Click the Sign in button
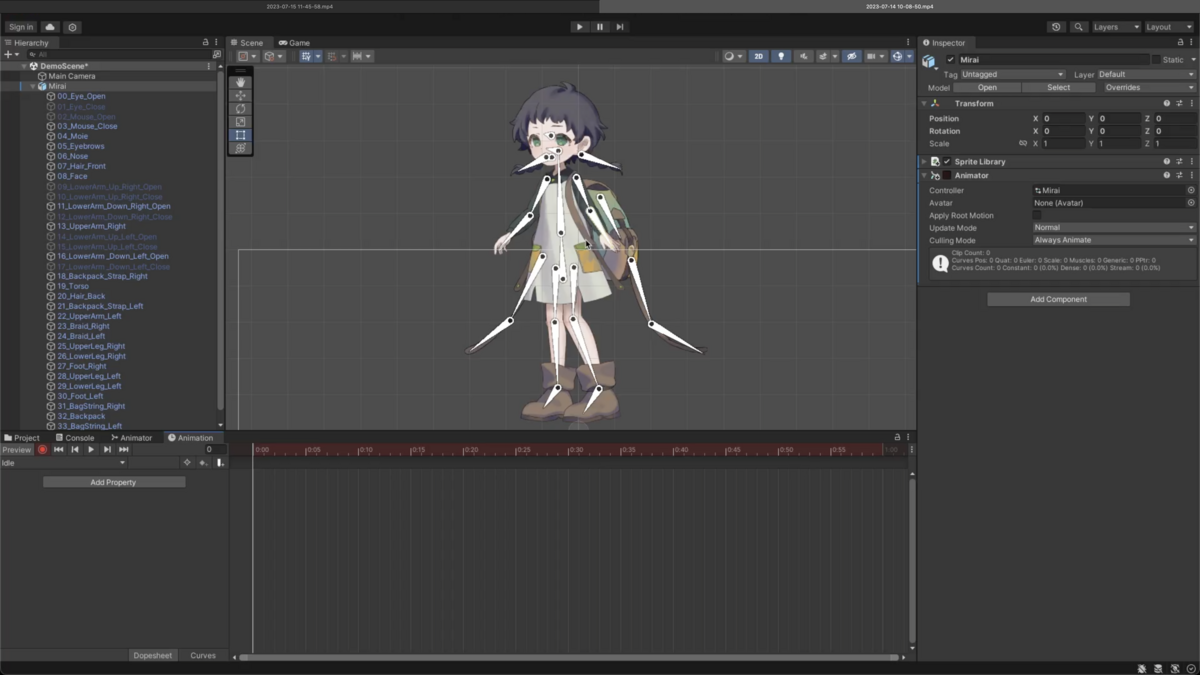 point(20,27)
